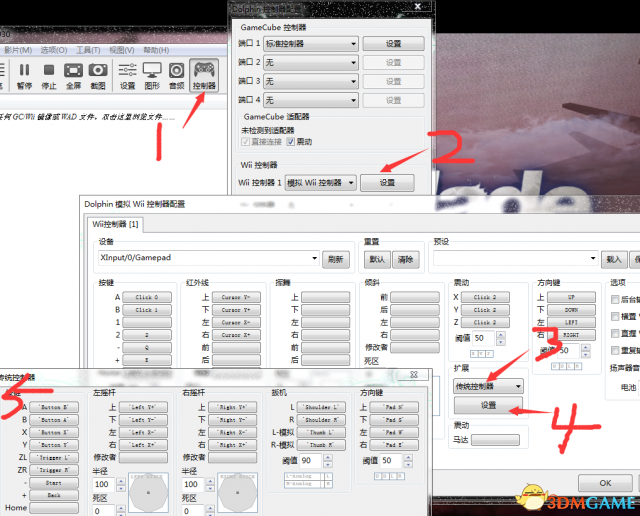Image resolution: width=640 pixels, height=516 pixels.
Task: Open the 端口 2 controller dropdown
Action: click(x=311, y=62)
